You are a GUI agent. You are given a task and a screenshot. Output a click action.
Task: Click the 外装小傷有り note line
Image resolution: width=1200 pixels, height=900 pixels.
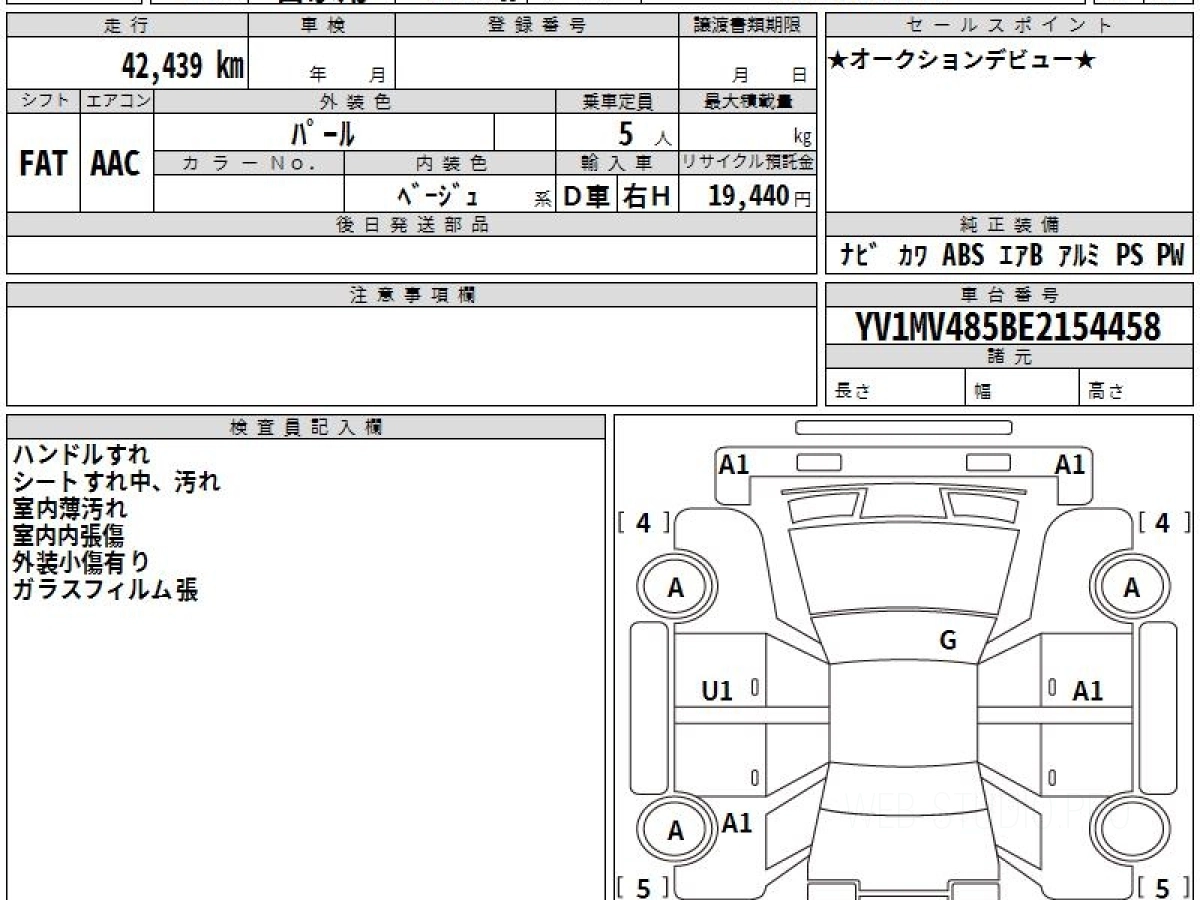(x=81, y=562)
